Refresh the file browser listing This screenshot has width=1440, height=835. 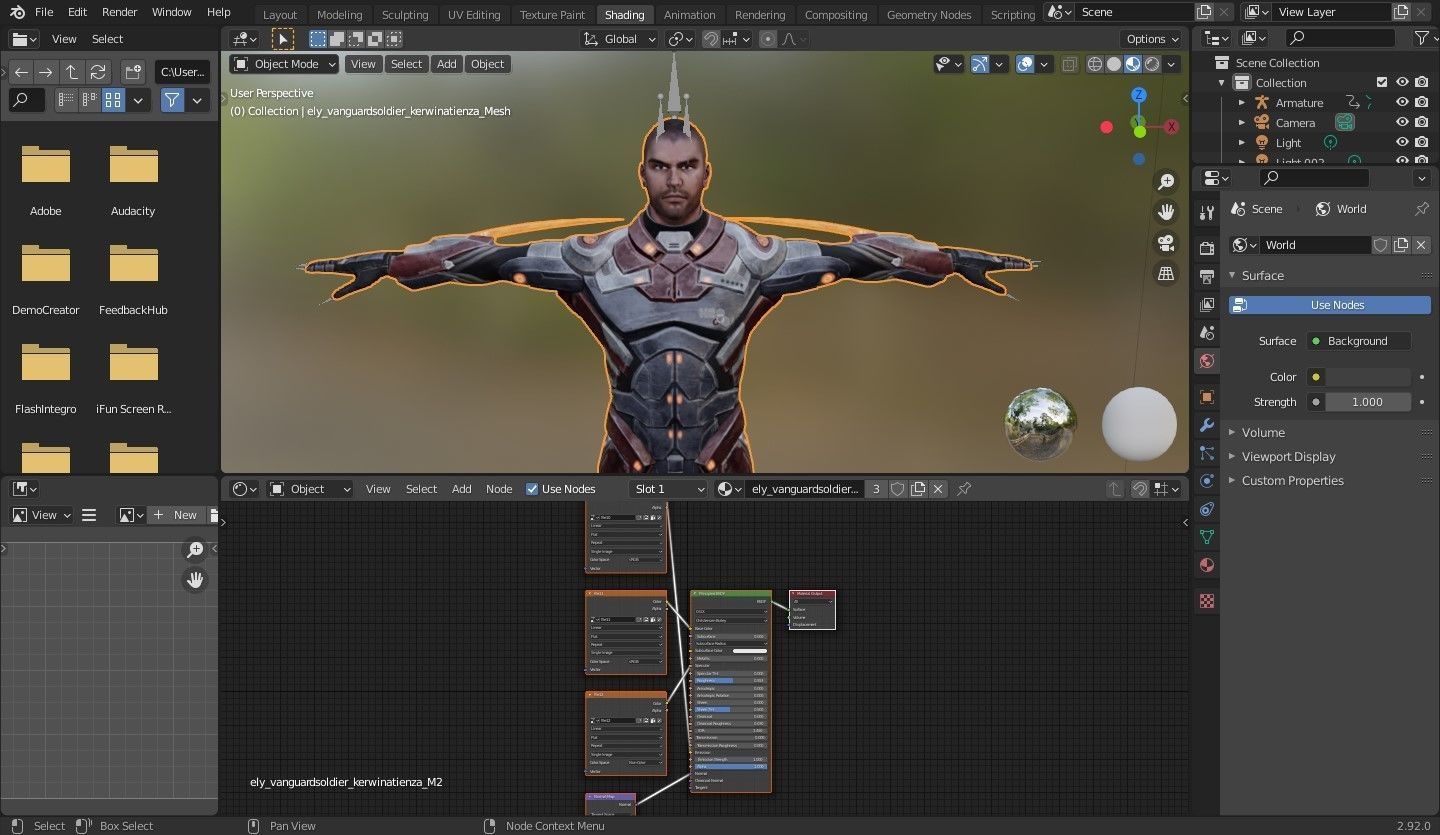point(98,72)
